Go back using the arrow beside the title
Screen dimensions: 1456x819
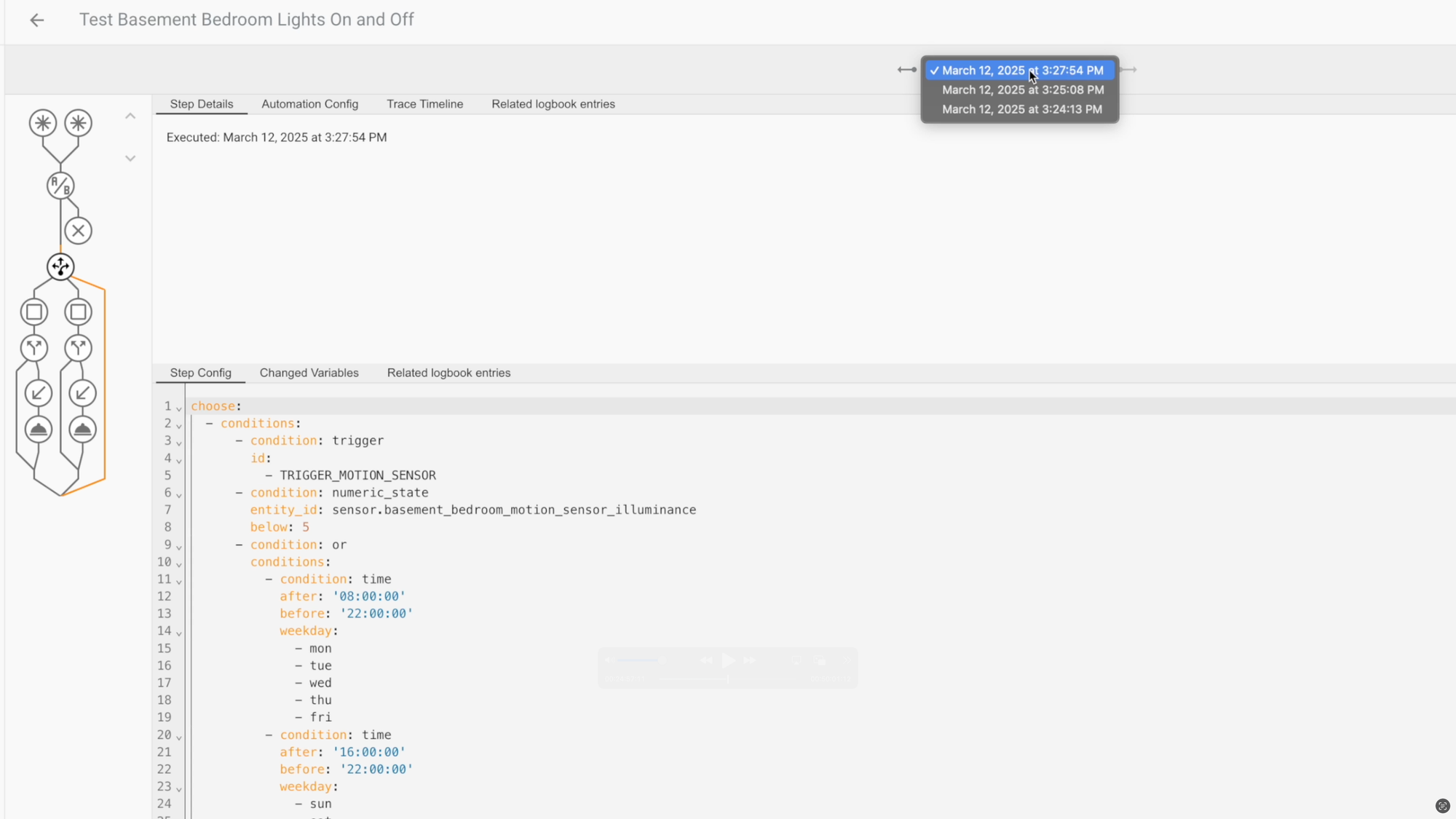coord(36,20)
